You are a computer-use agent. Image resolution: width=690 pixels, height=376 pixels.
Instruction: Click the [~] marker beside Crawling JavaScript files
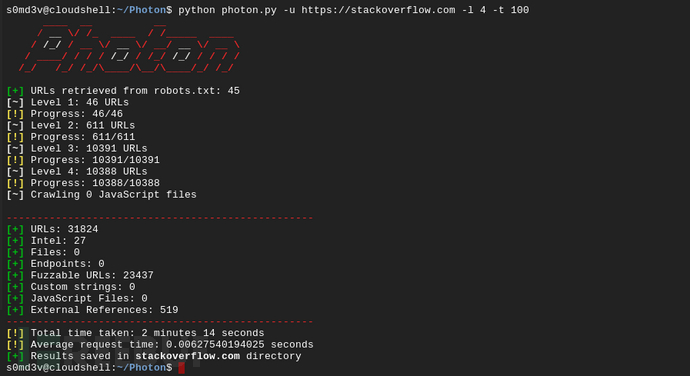pyautogui.click(x=15, y=195)
